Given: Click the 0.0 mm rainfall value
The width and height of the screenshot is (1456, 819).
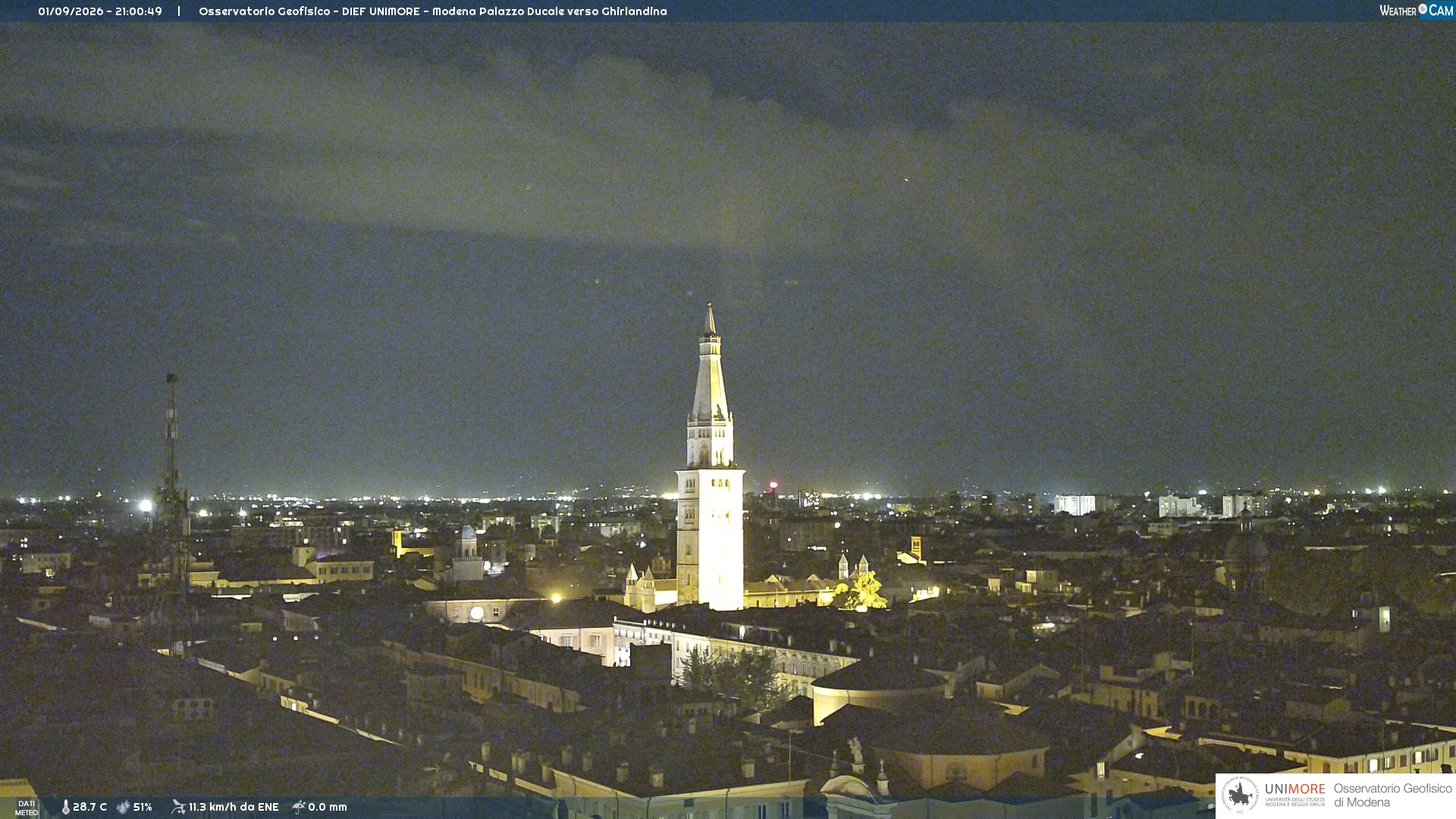Looking at the screenshot, I should [328, 807].
